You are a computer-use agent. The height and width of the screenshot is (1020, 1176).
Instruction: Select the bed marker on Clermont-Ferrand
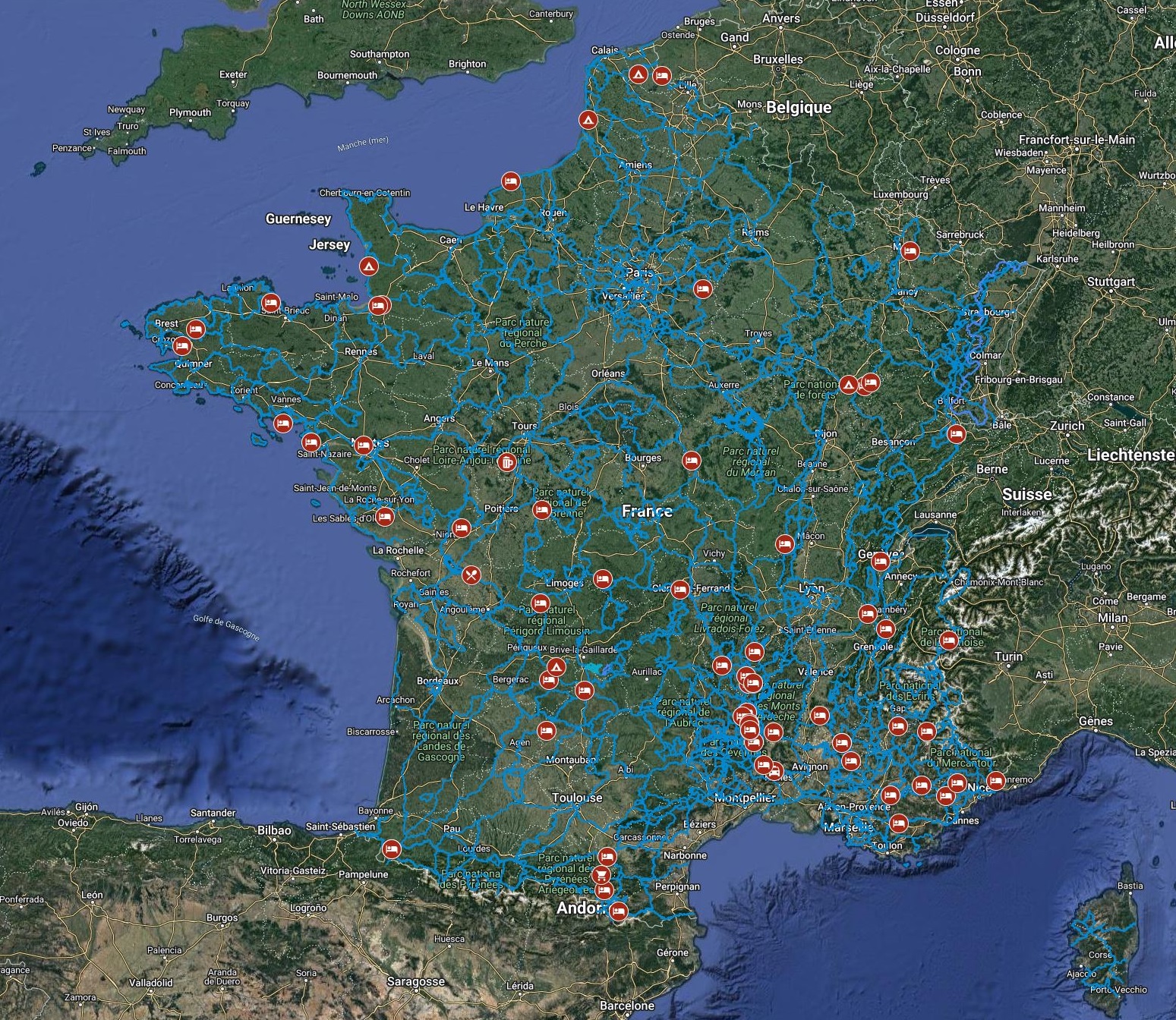[x=679, y=589]
